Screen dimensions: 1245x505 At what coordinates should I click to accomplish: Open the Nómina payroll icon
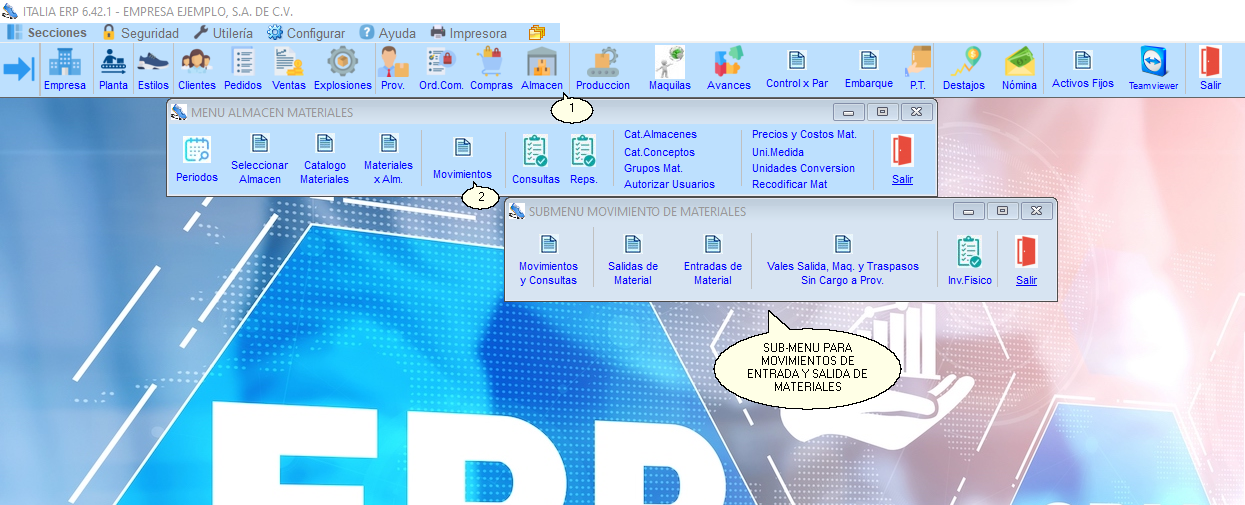(1019, 69)
